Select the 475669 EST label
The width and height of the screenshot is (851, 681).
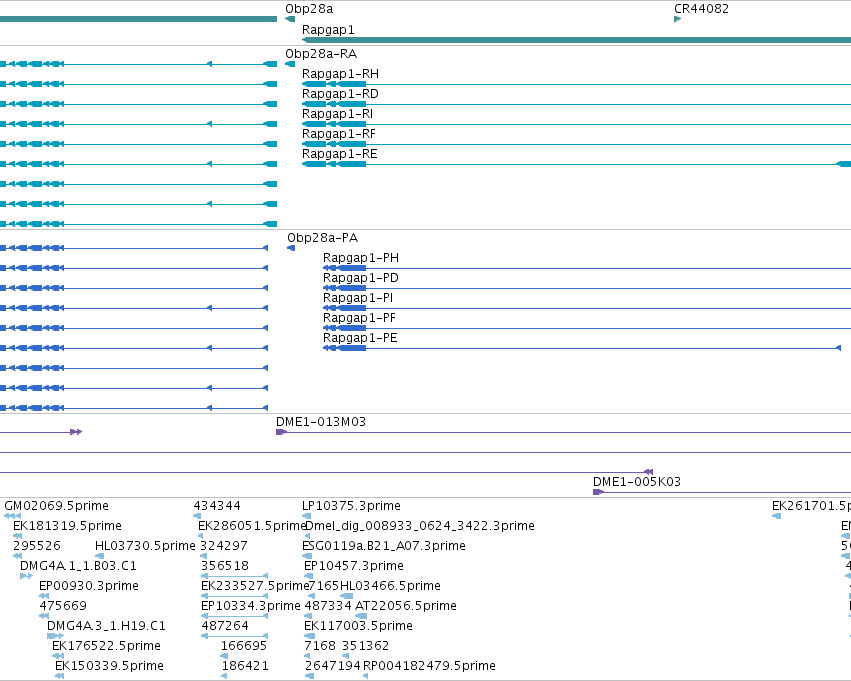pos(63,606)
